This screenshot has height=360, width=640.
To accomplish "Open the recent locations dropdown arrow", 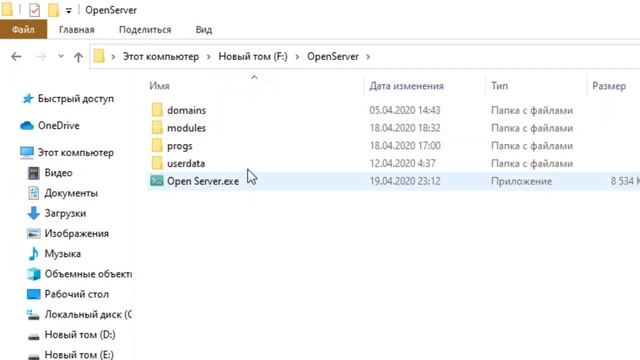I will 61,56.
